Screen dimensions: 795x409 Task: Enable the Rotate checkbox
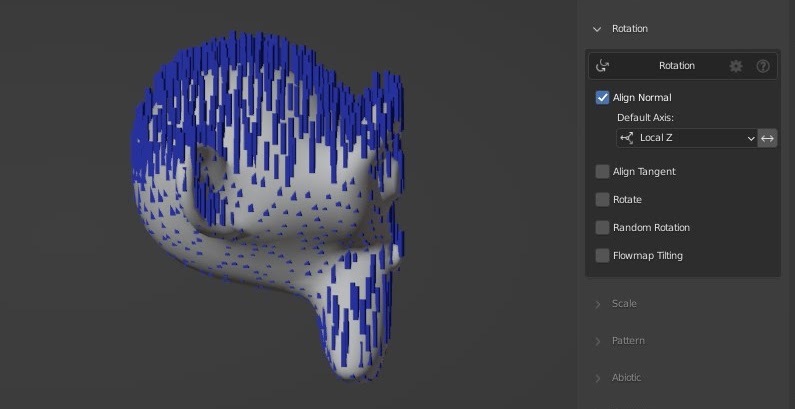coord(602,200)
